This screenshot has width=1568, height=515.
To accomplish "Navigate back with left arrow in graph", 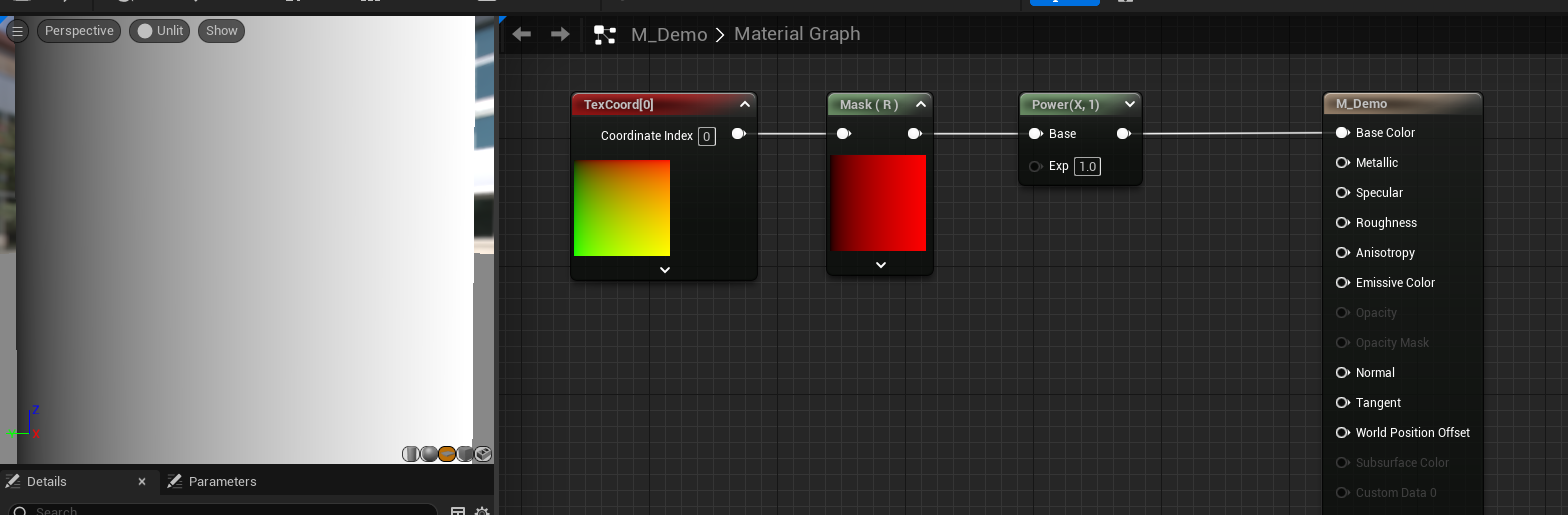I will pos(521,34).
